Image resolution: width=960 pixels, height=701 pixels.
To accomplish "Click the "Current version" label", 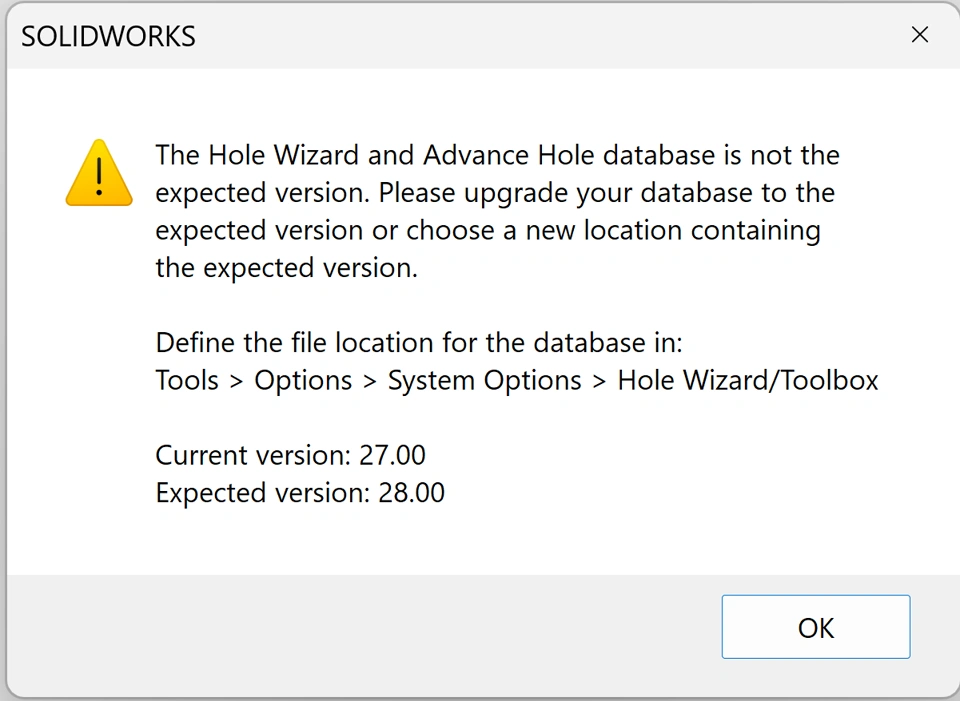I will [253, 455].
